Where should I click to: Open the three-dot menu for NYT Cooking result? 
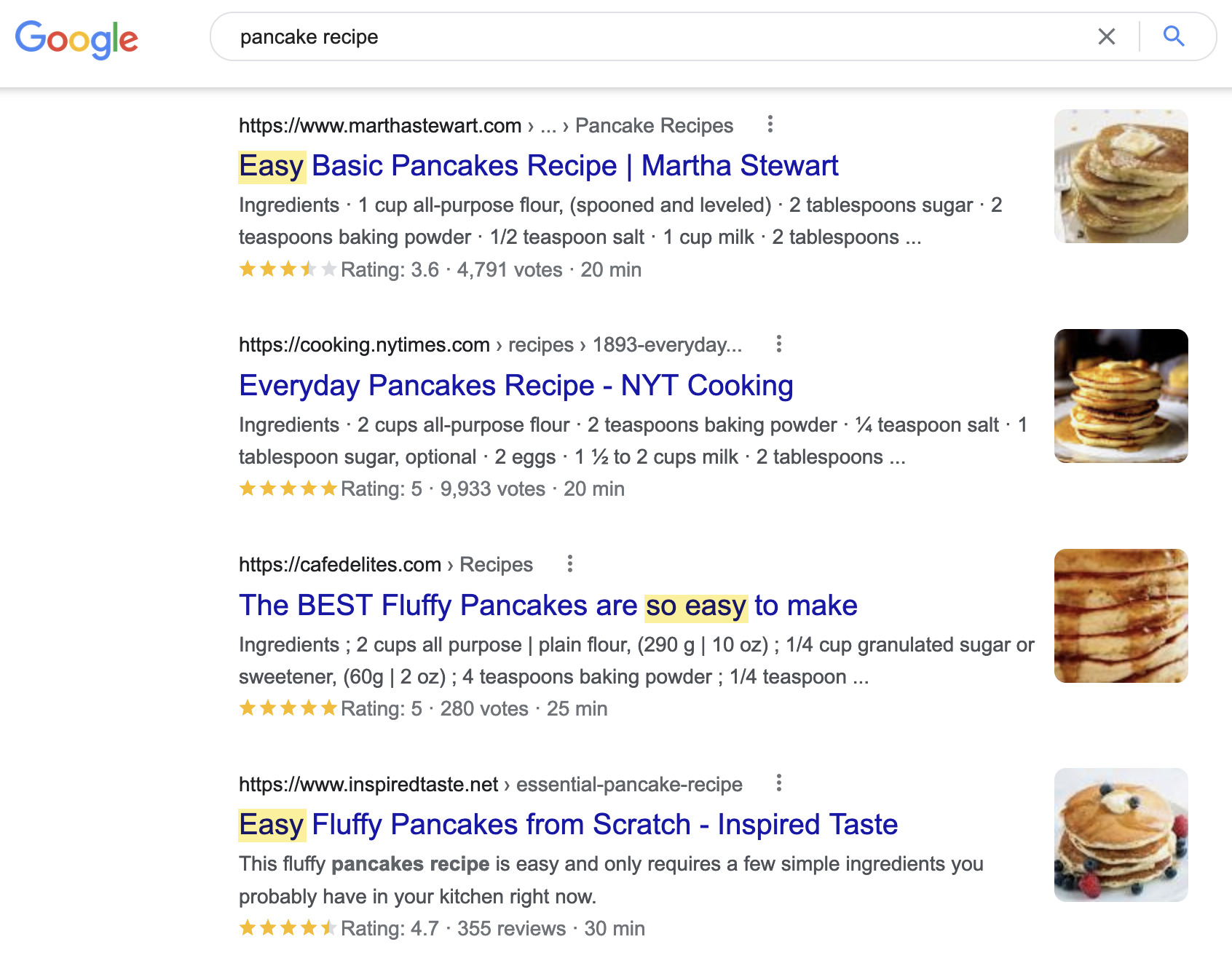(x=778, y=345)
